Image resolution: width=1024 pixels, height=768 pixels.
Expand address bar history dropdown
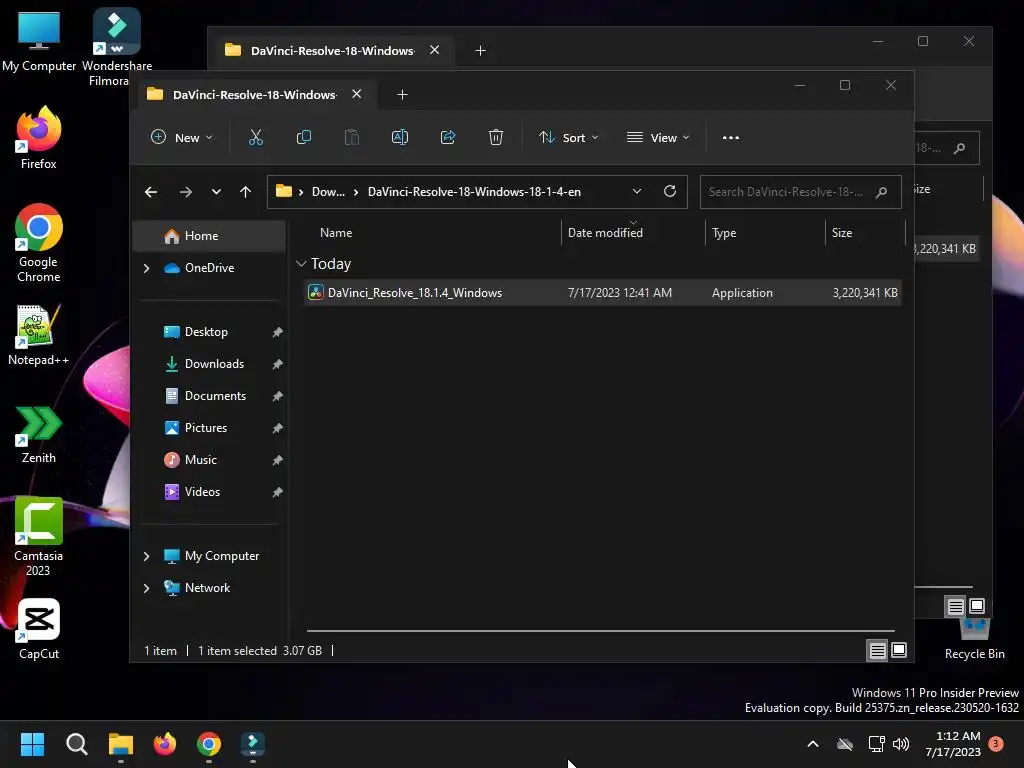click(x=637, y=191)
